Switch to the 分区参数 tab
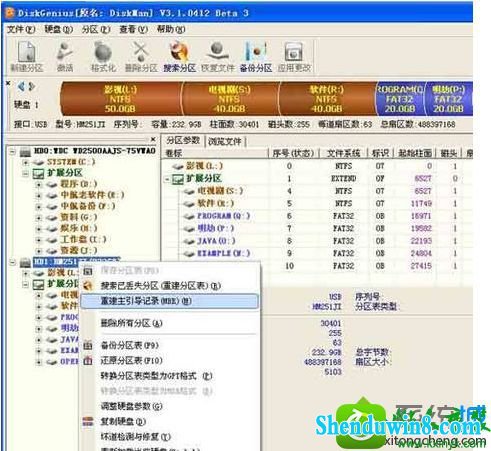This screenshot has height=451, width=491. pyautogui.click(x=183, y=140)
